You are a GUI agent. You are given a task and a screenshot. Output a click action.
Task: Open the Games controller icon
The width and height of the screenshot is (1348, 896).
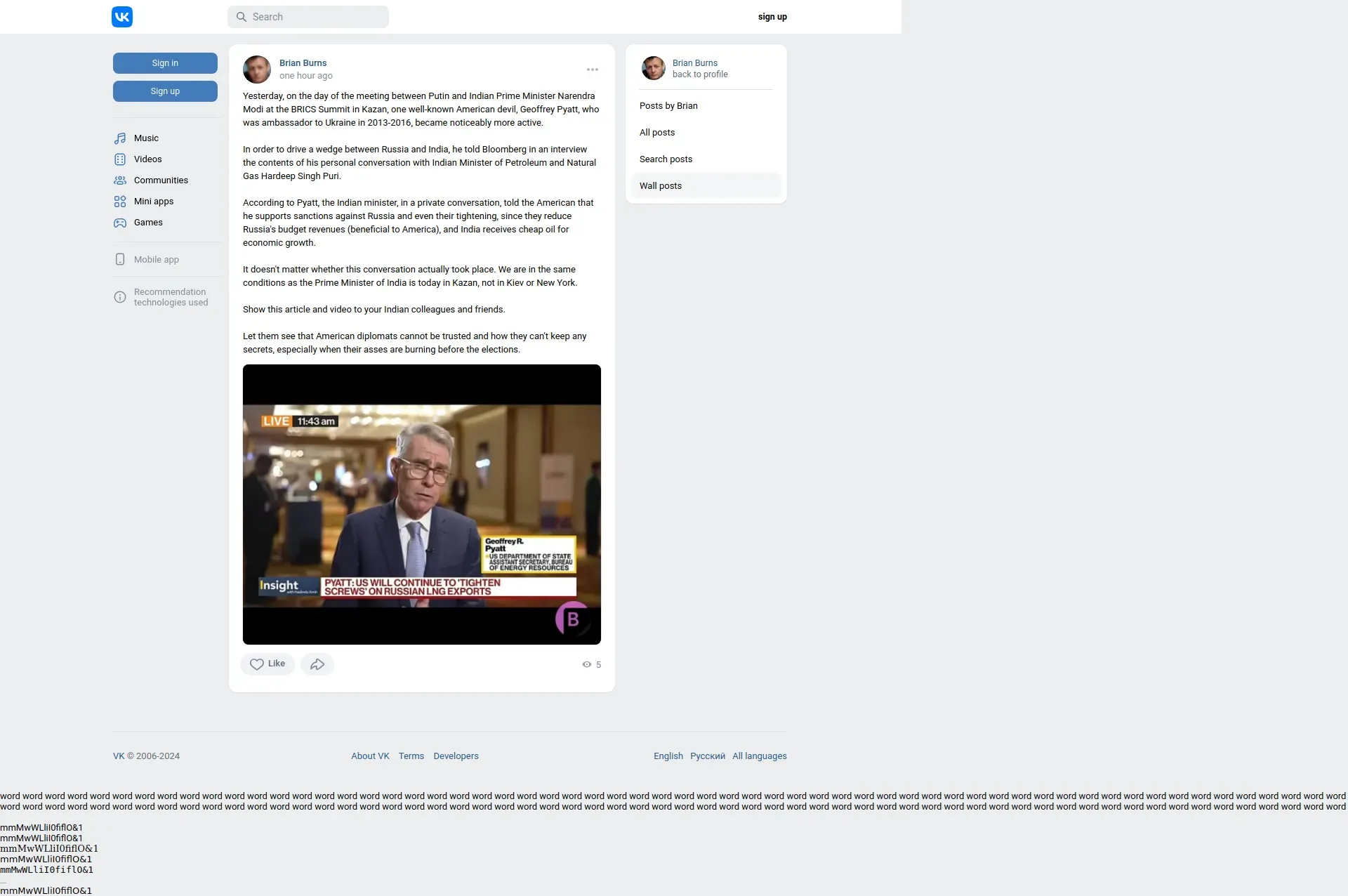click(x=120, y=223)
